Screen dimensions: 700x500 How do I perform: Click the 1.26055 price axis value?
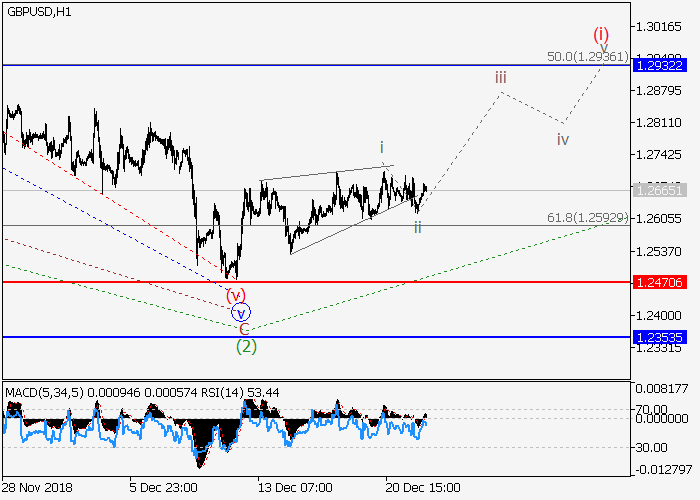tap(659, 219)
